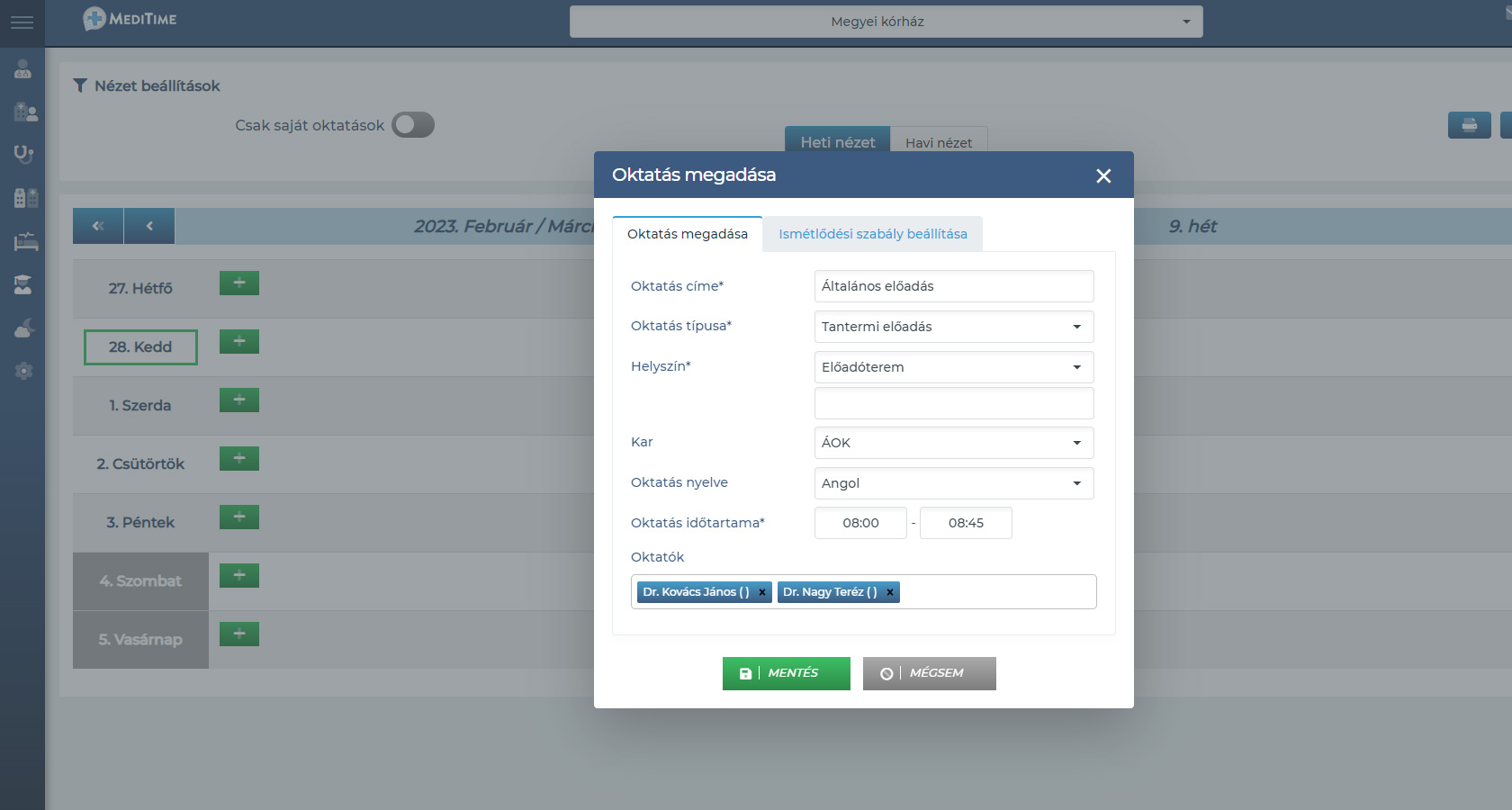Screen dimensions: 1512x810
Task: Add a session on 27. Hétfő
Action: click(x=239, y=283)
